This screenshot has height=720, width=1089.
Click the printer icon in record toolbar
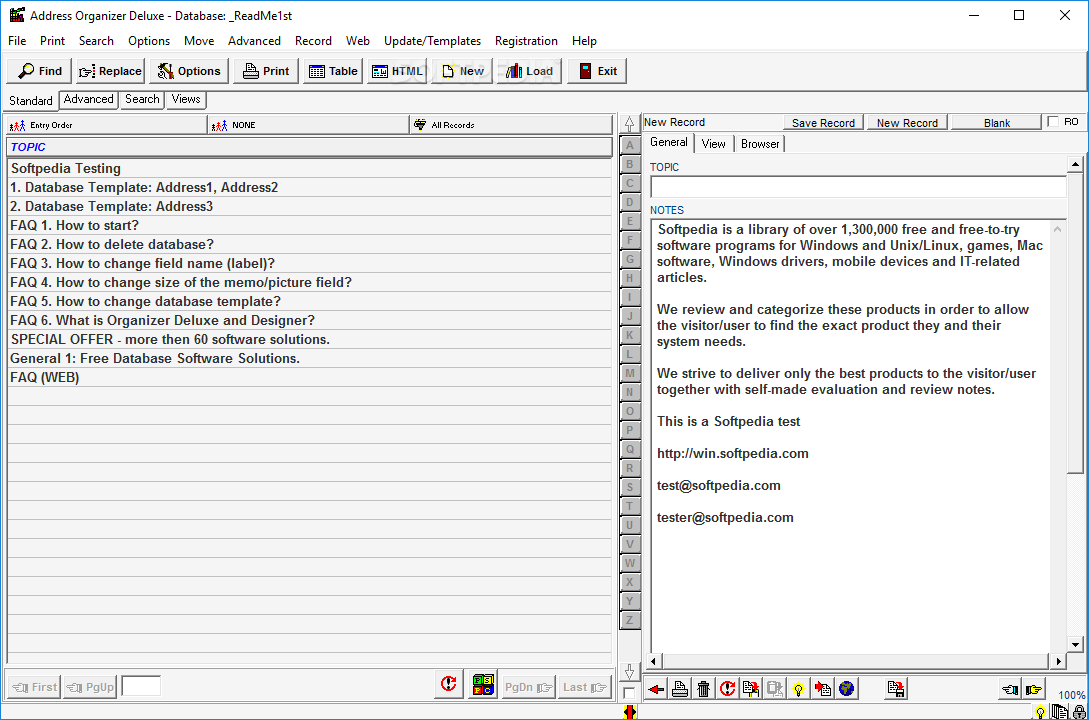pos(680,689)
